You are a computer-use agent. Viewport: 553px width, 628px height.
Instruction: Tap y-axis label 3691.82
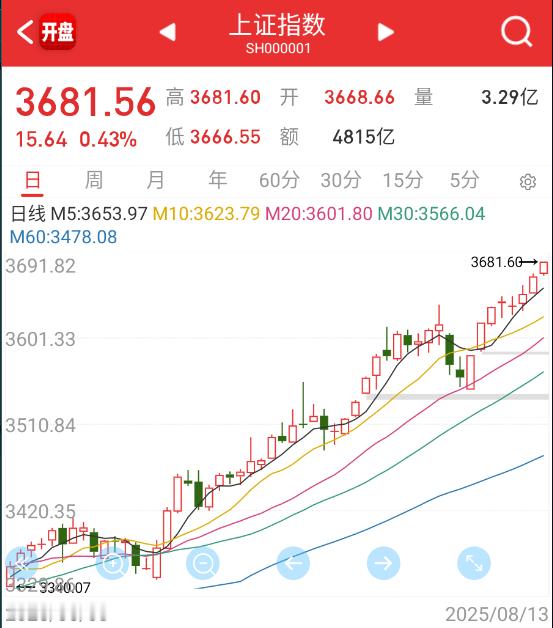[x=40, y=266]
